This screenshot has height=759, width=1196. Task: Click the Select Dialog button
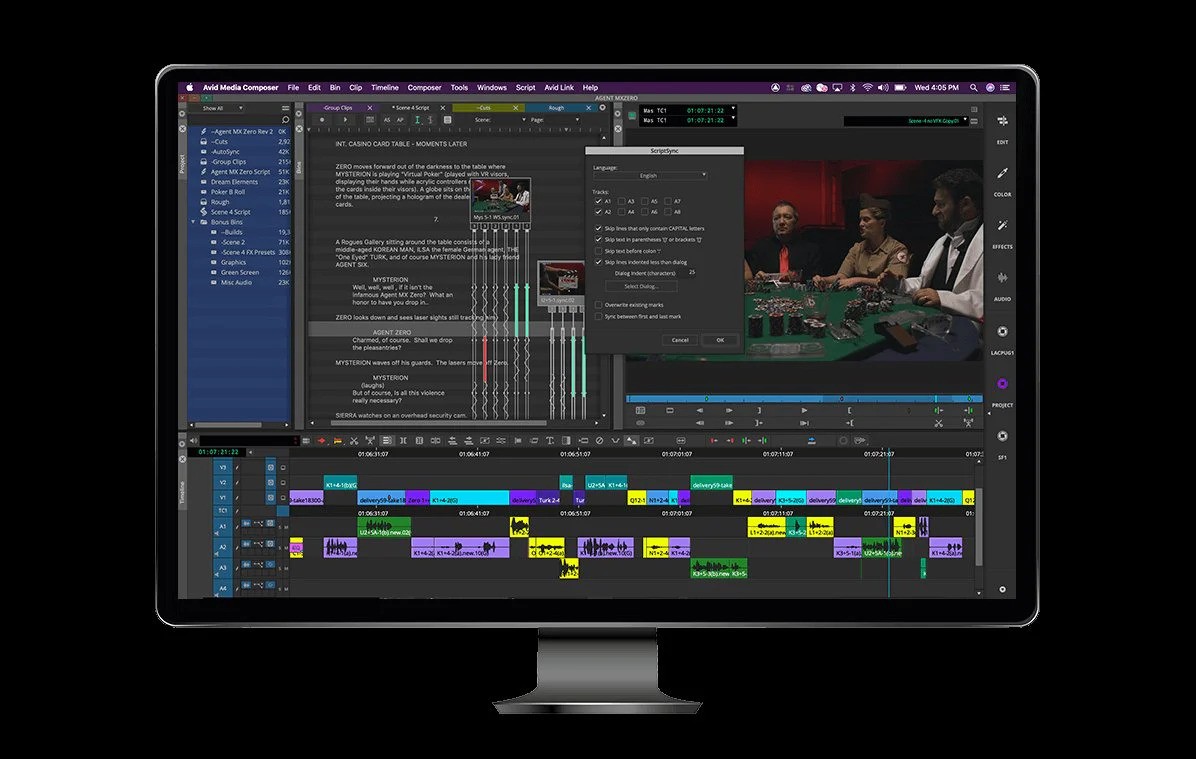point(643,286)
